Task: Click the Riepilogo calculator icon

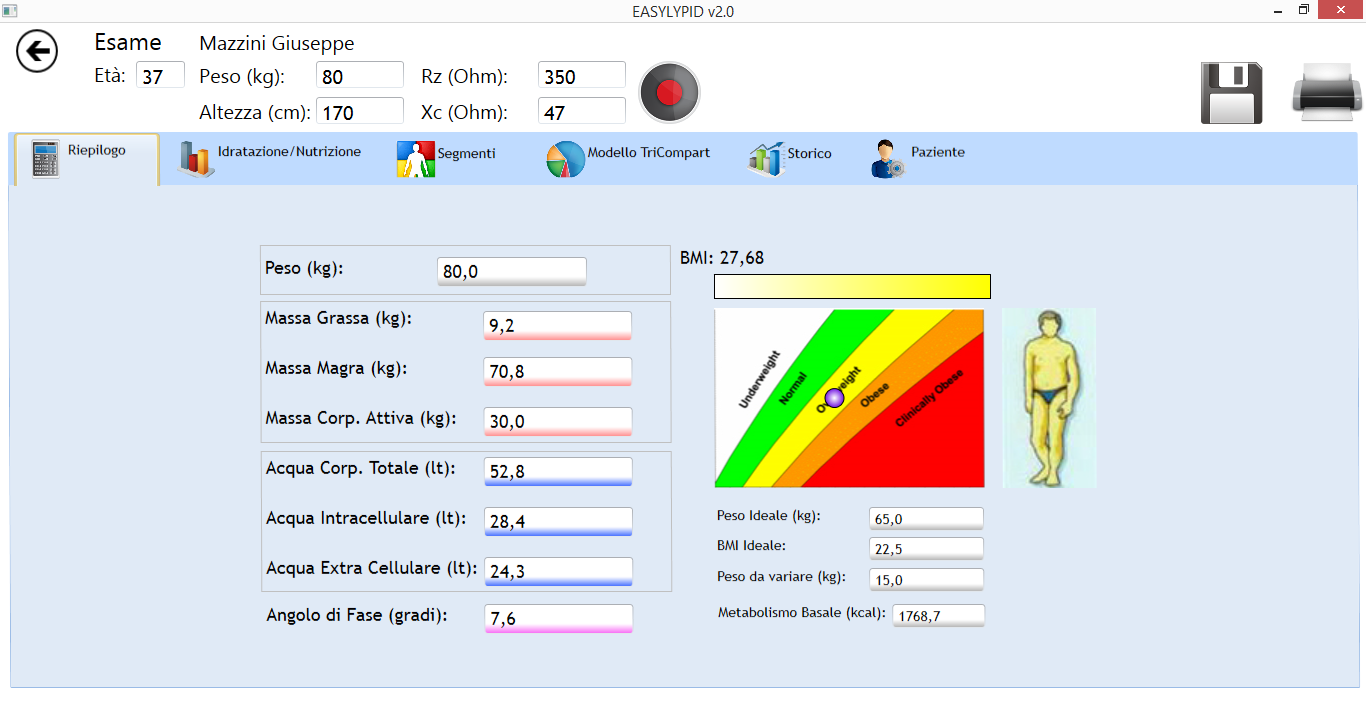Action: point(45,159)
